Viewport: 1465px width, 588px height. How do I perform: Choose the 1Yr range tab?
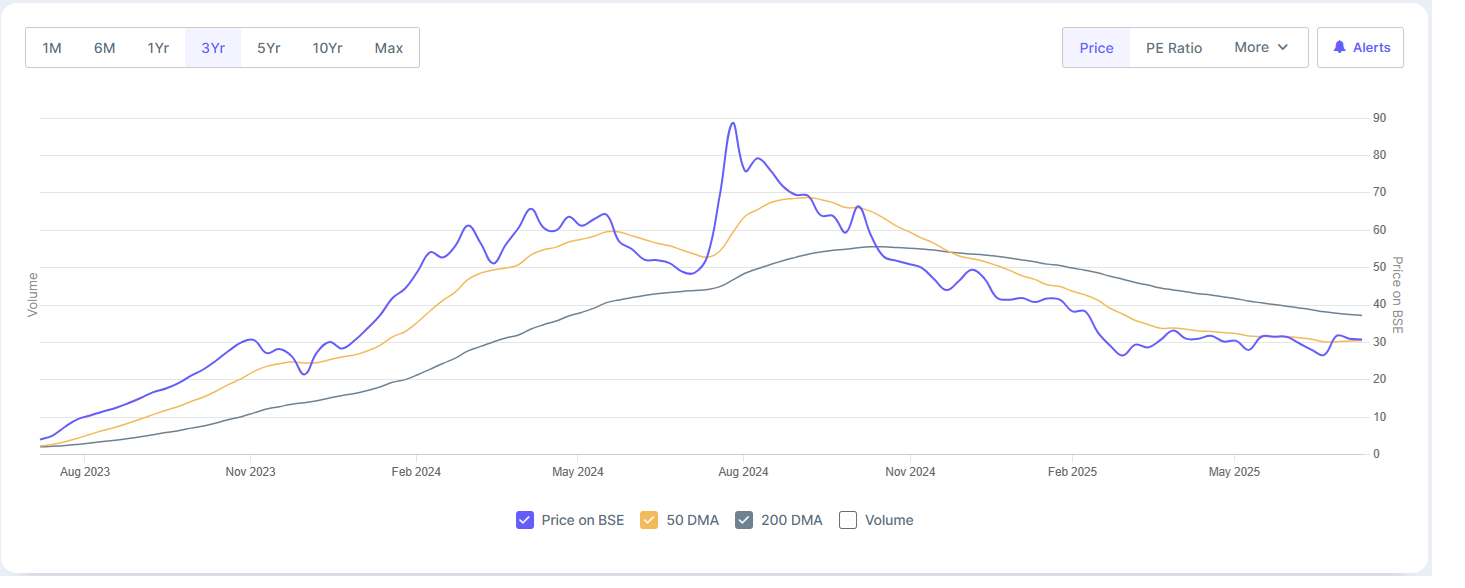(158, 48)
